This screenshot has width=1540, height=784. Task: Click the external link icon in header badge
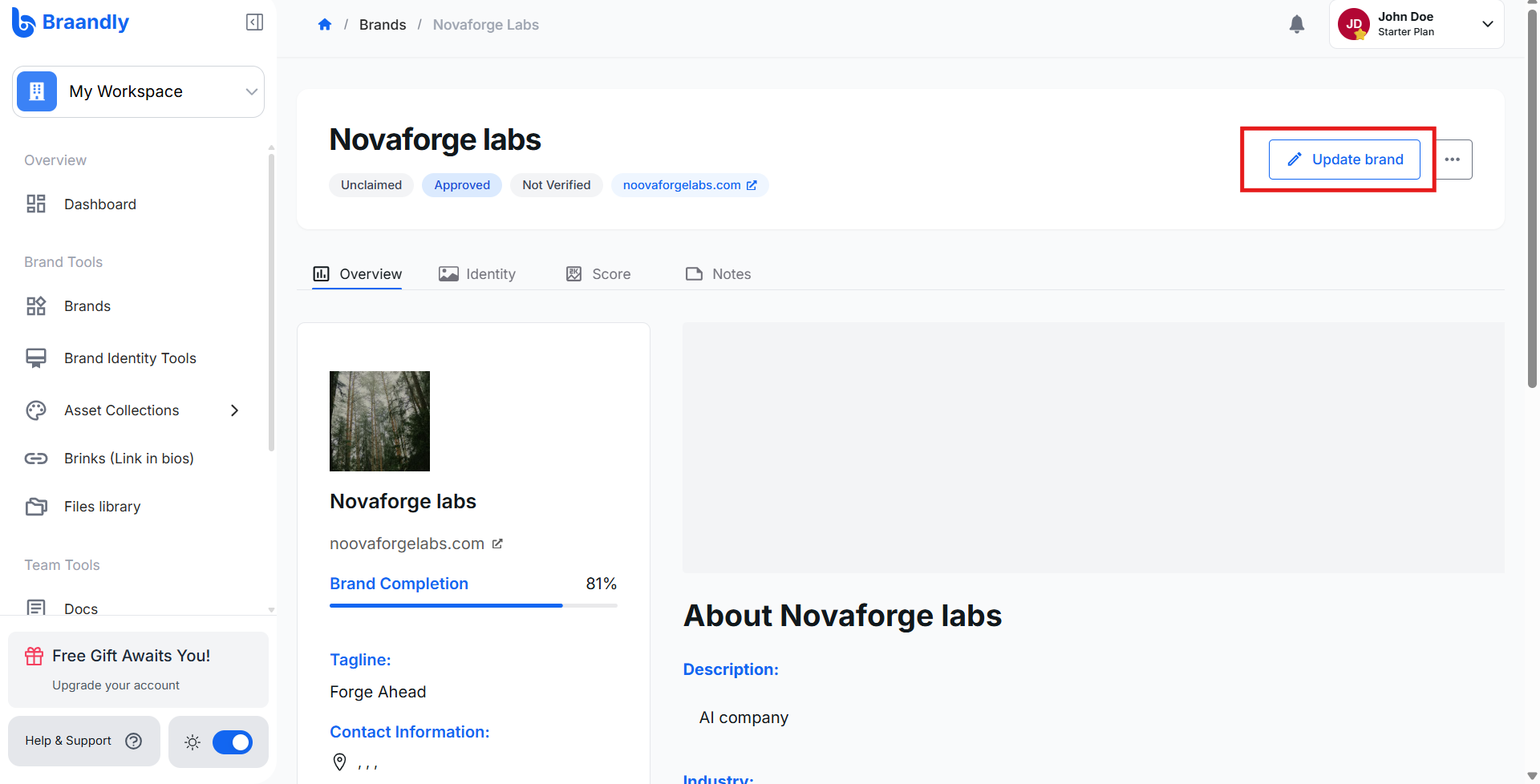752,185
